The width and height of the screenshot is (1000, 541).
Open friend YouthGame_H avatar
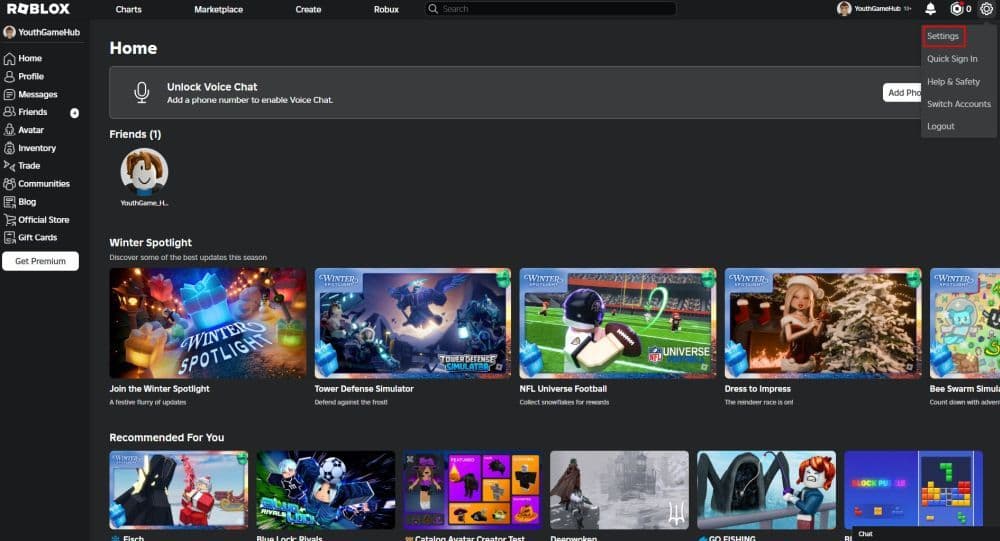click(x=144, y=172)
